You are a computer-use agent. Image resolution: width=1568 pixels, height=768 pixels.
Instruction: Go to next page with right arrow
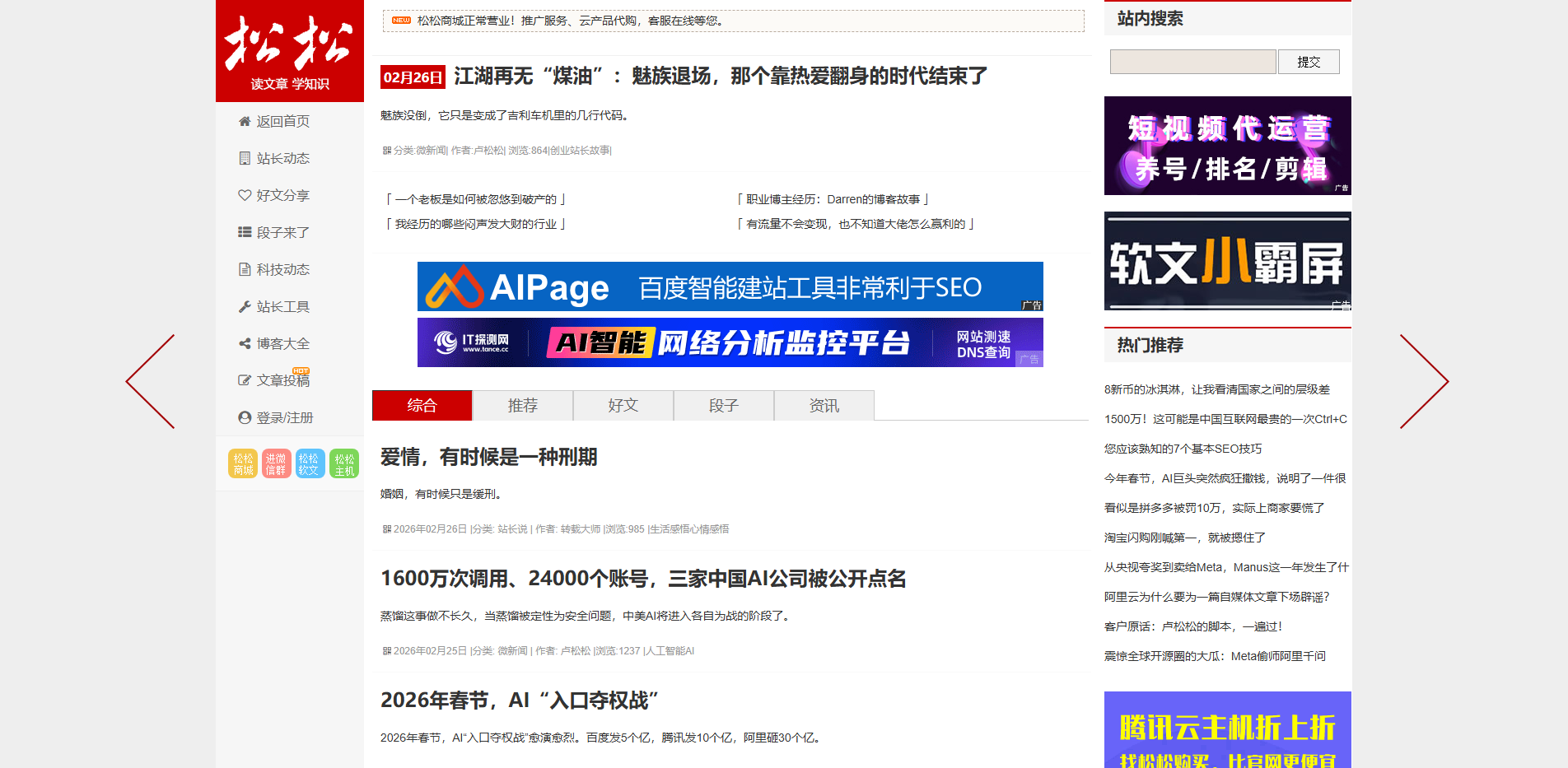[x=1423, y=381]
